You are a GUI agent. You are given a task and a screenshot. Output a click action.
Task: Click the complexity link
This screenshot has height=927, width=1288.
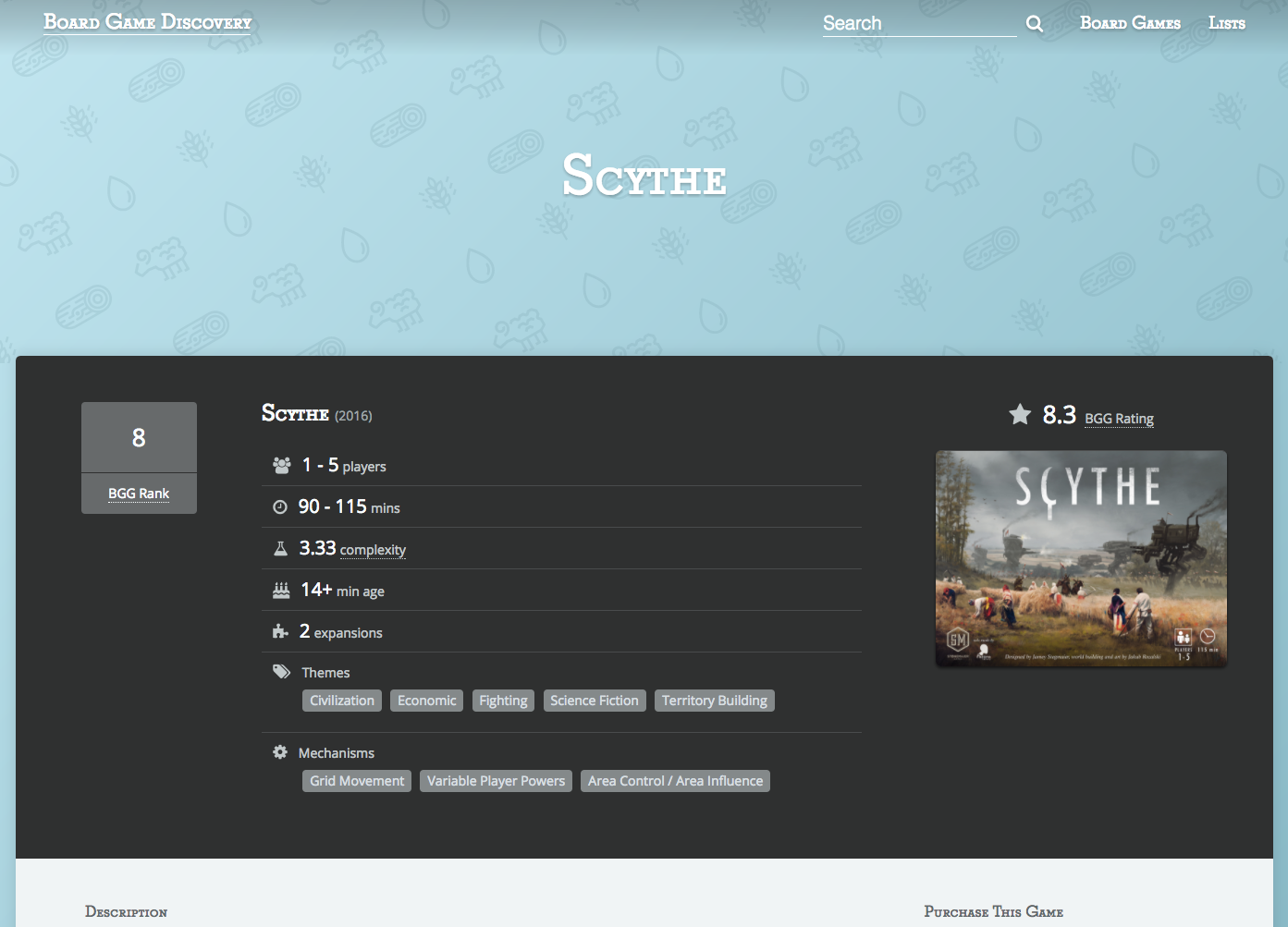(373, 550)
